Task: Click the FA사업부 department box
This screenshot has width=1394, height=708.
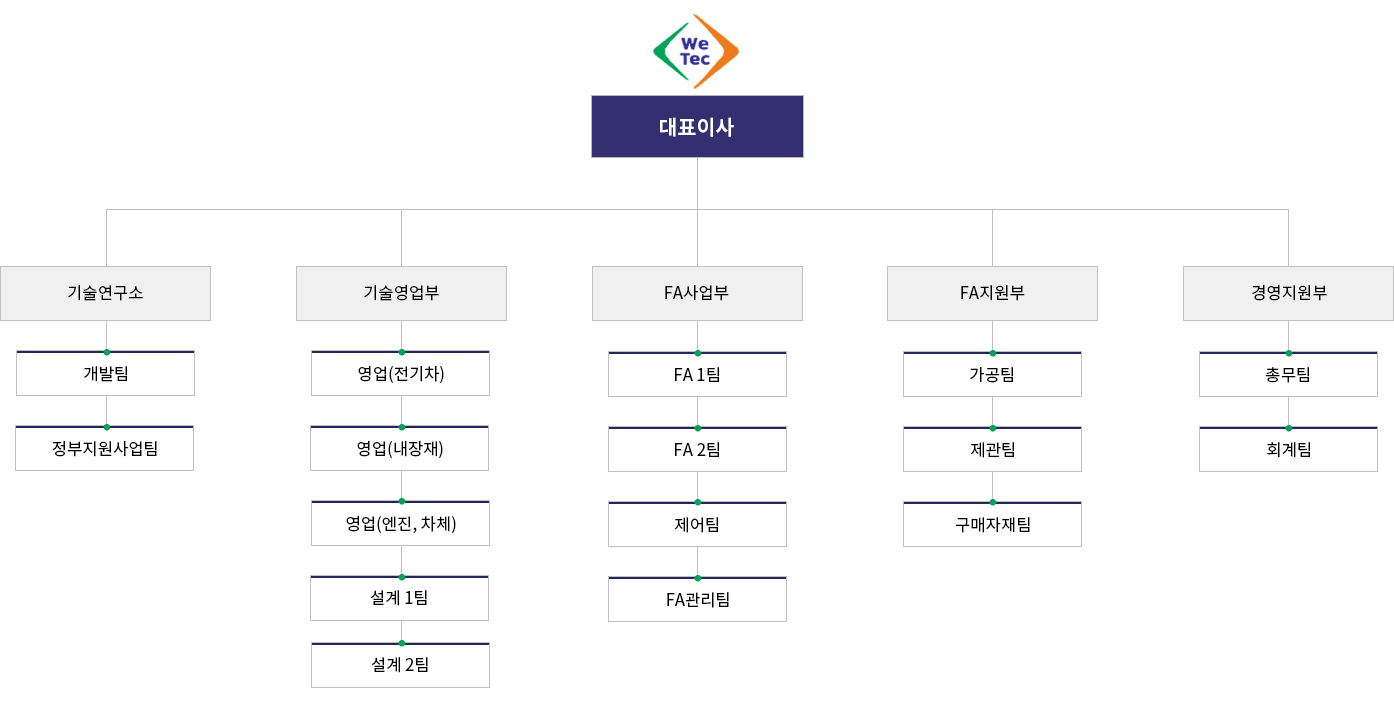Action: click(697, 293)
